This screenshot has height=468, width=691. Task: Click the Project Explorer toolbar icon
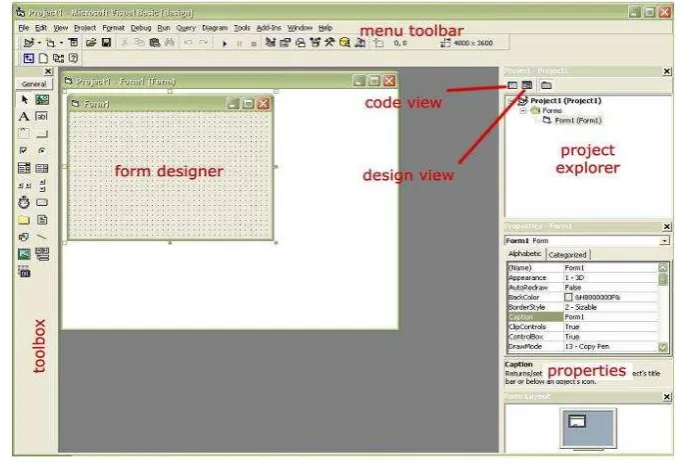(271, 43)
